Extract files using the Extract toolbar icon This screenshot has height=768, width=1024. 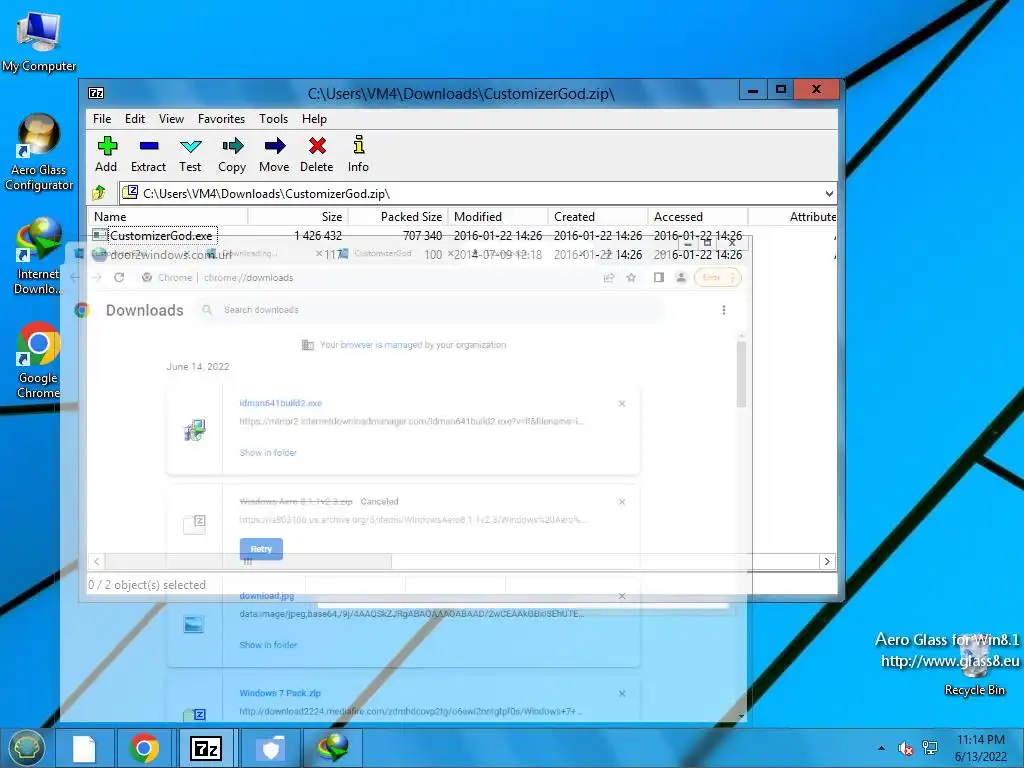148,155
